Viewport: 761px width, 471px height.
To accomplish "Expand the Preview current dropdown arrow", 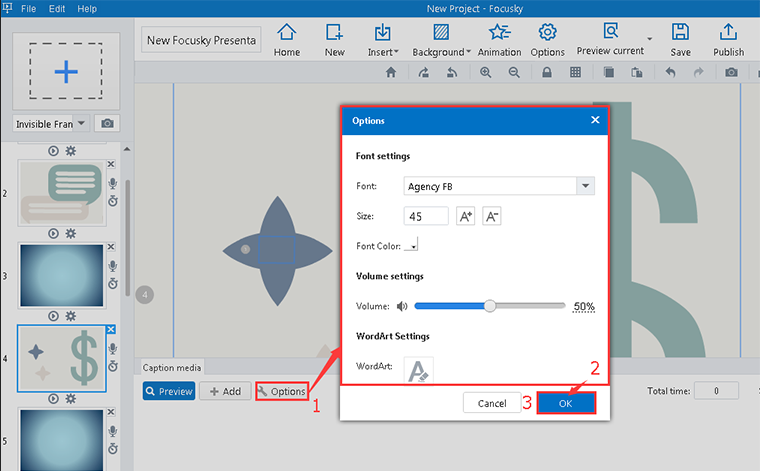I will coord(649,39).
